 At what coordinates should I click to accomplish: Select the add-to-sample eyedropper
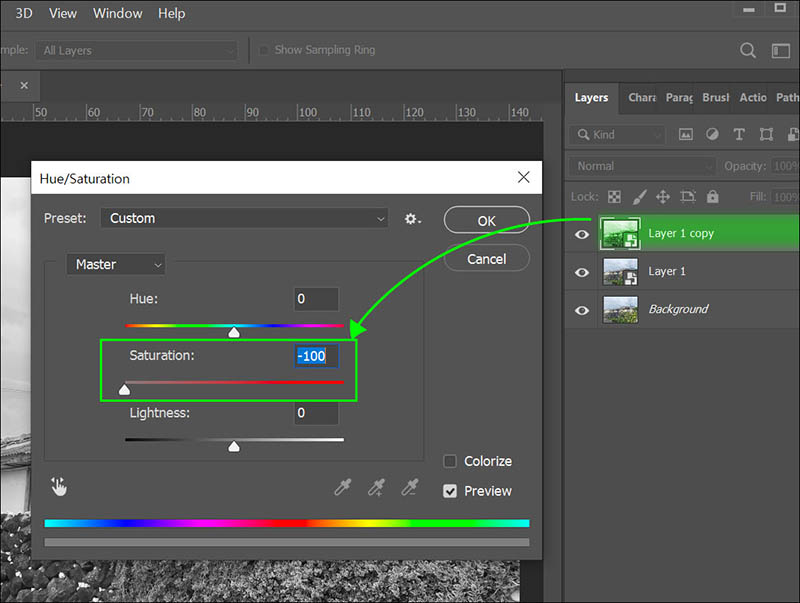pyautogui.click(x=376, y=488)
